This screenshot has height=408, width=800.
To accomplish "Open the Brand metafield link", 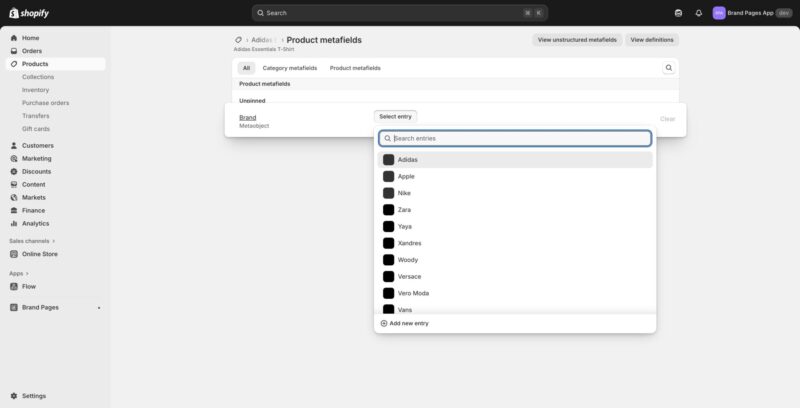I will click(247, 117).
